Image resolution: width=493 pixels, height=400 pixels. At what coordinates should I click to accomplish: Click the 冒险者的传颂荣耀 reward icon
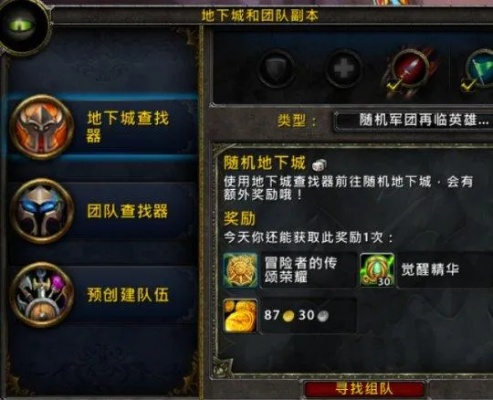(x=240, y=270)
